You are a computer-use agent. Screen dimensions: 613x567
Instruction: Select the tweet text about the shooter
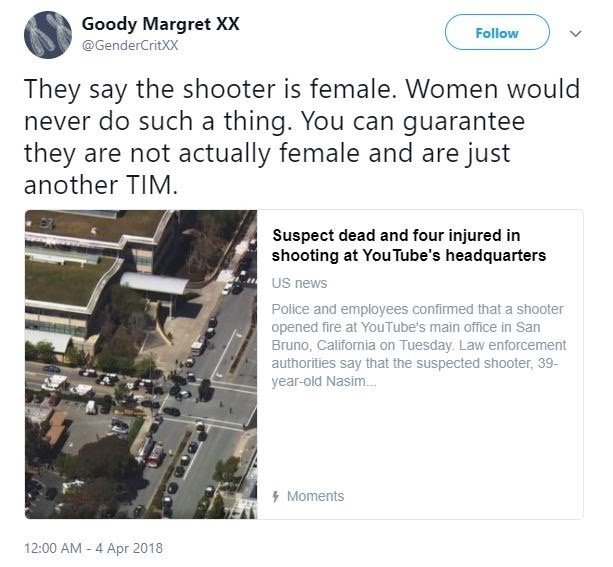pos(301,137)
